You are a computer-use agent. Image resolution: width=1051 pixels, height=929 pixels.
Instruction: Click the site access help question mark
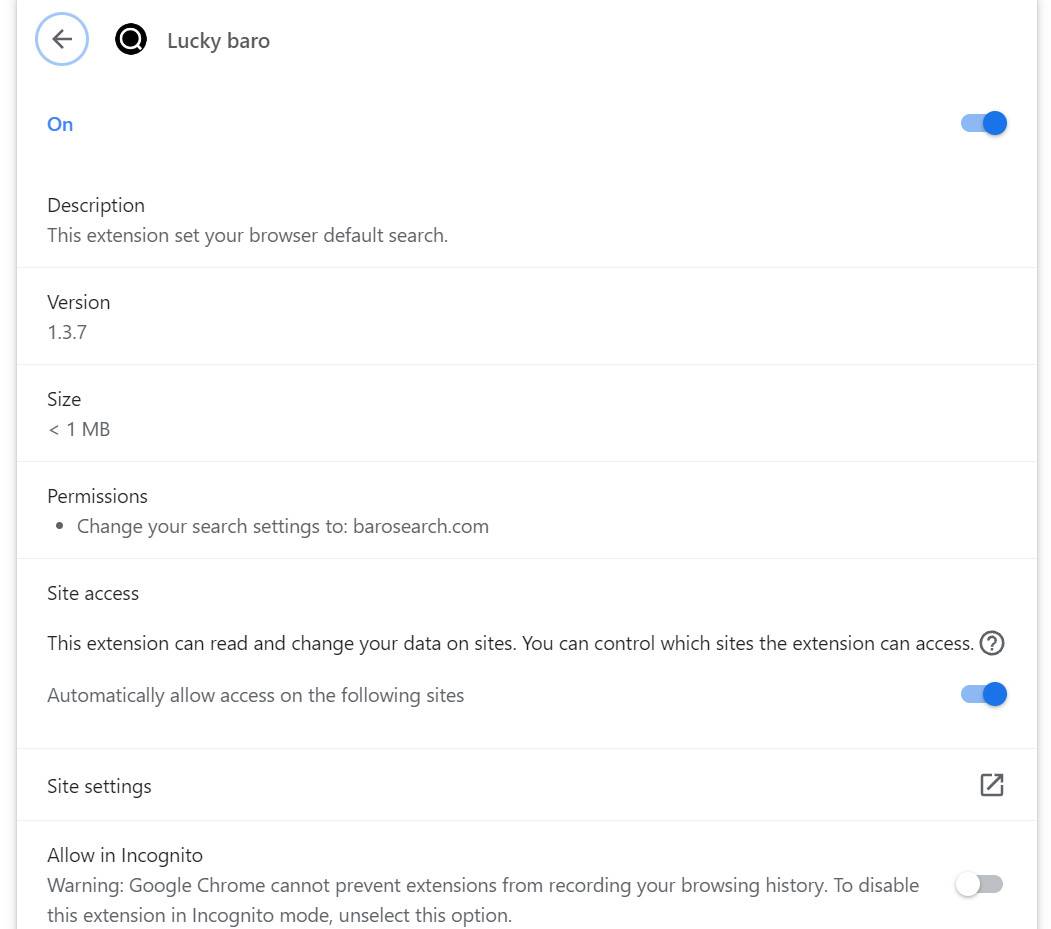point(991,643)
